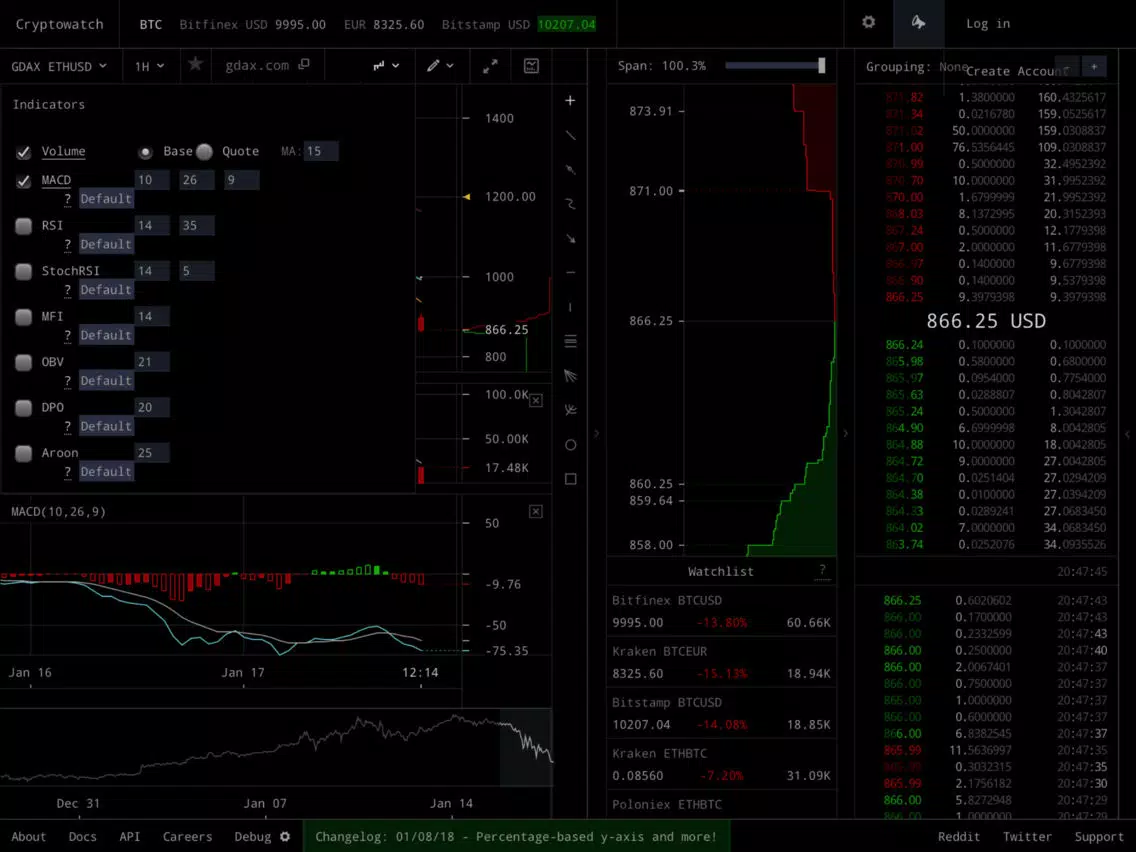Select Kraken BTCEUR watchlist entry
The width and height of the screenshot is (1136, 852).
[x=722, y=662]
